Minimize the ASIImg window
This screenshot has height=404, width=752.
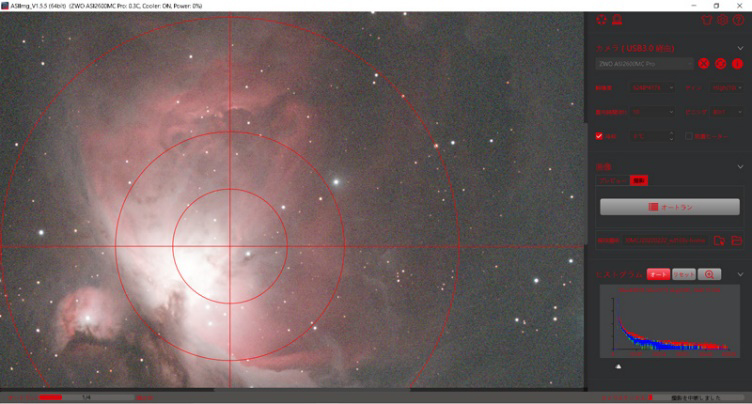pos(693,6)
